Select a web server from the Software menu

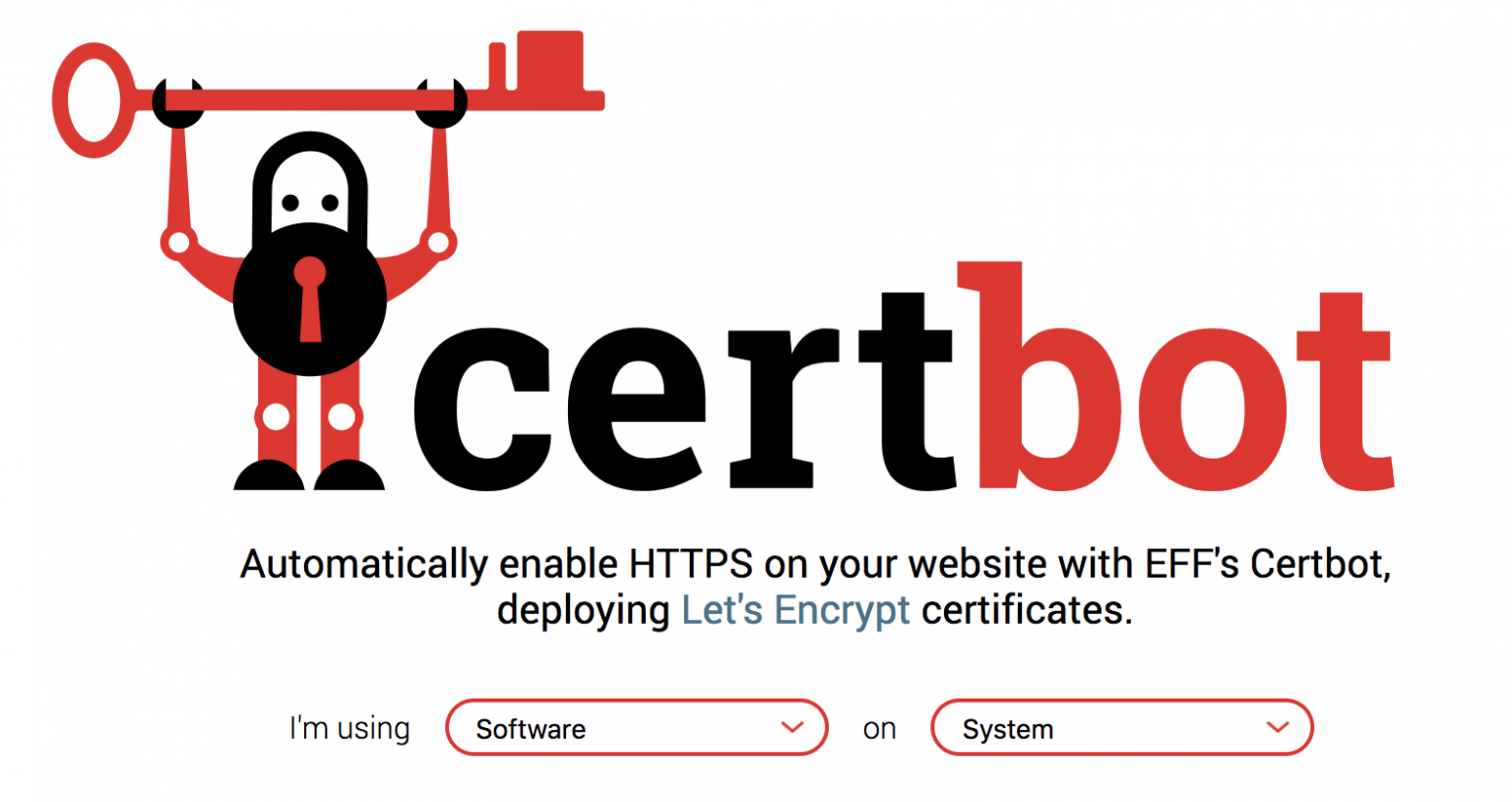click(x=635, y=728)
